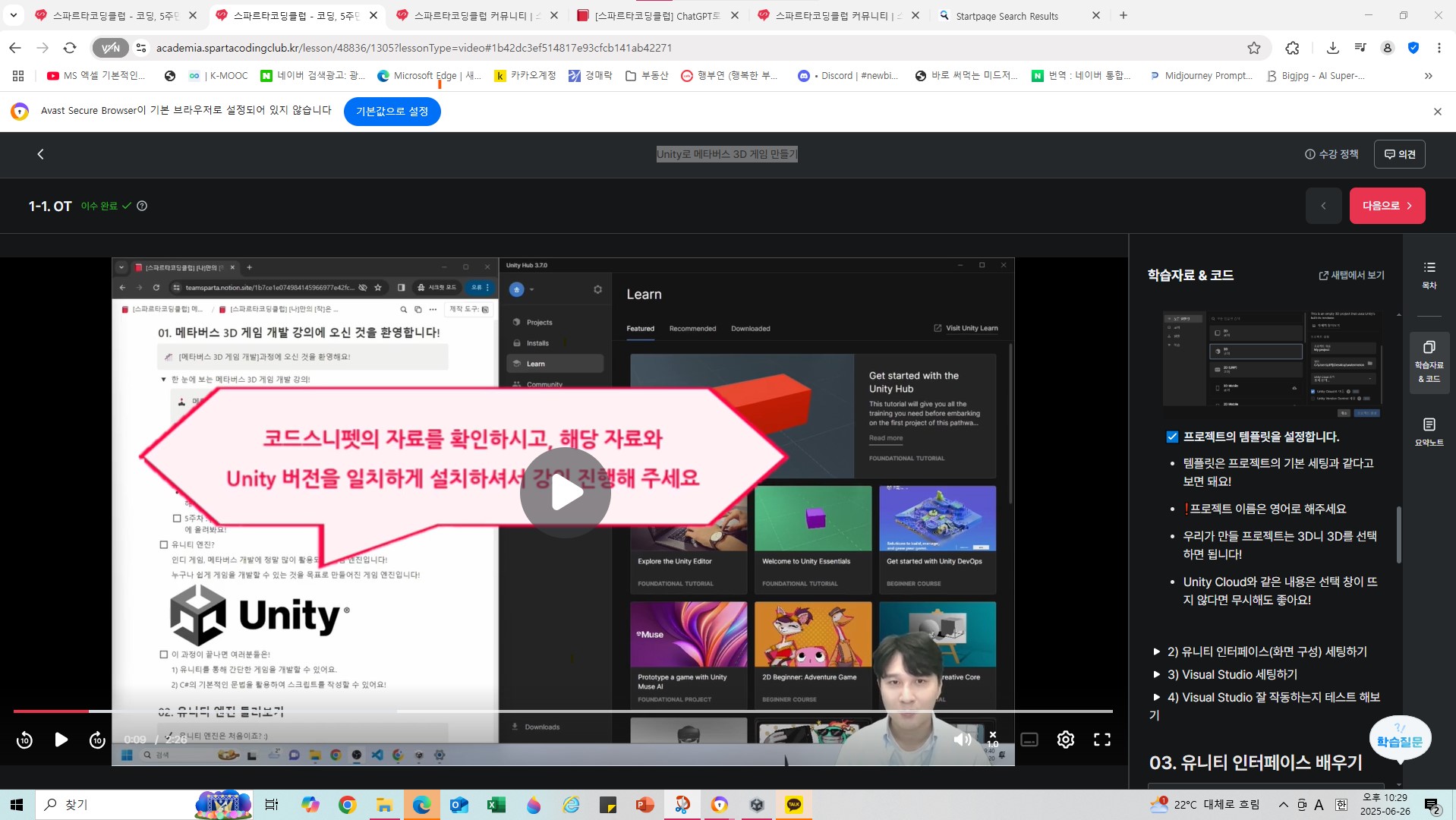The width and height of the screenshot is (1456, 820).
Task: Show more bookmarks with double chevron
Action: tap(1428, 75)
